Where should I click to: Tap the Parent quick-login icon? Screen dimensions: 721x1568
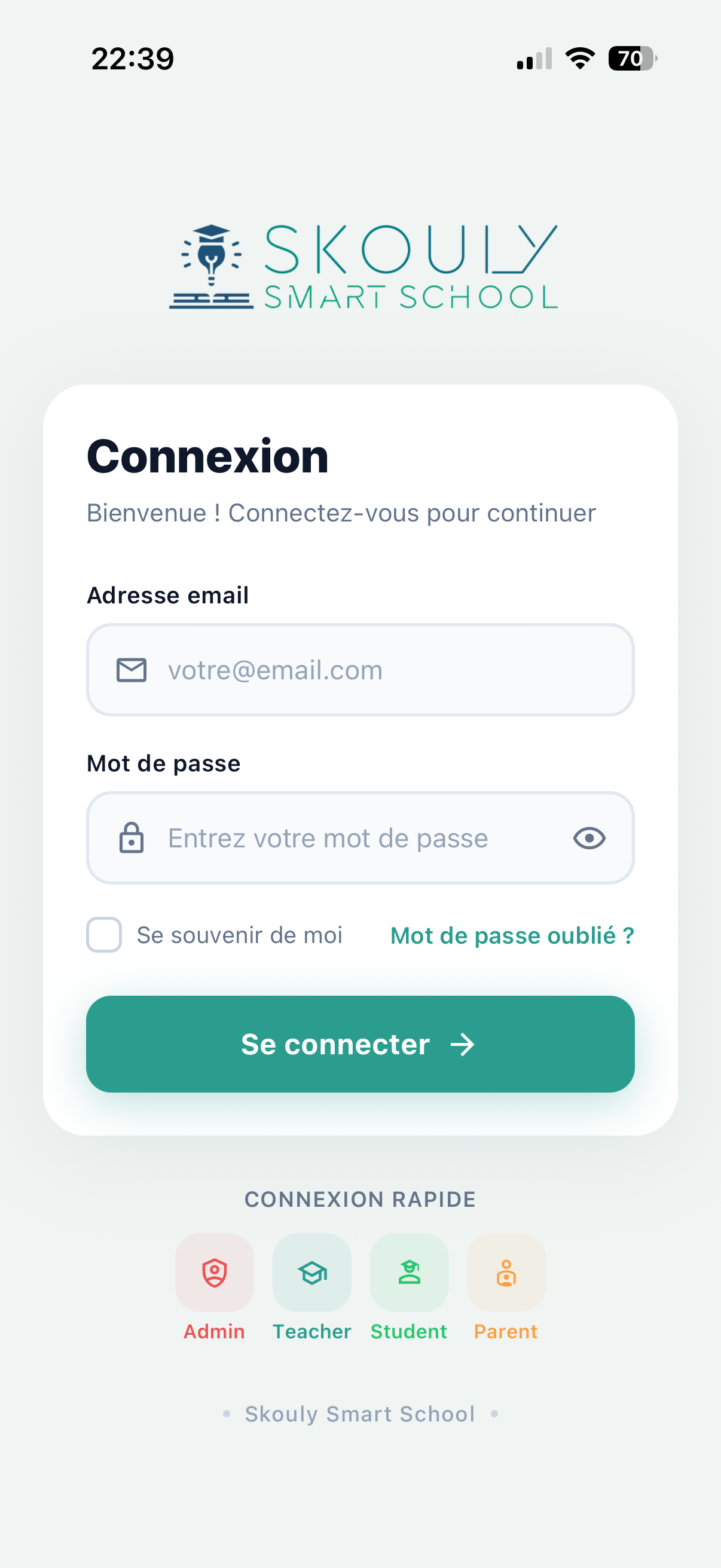pos(506,1272)
